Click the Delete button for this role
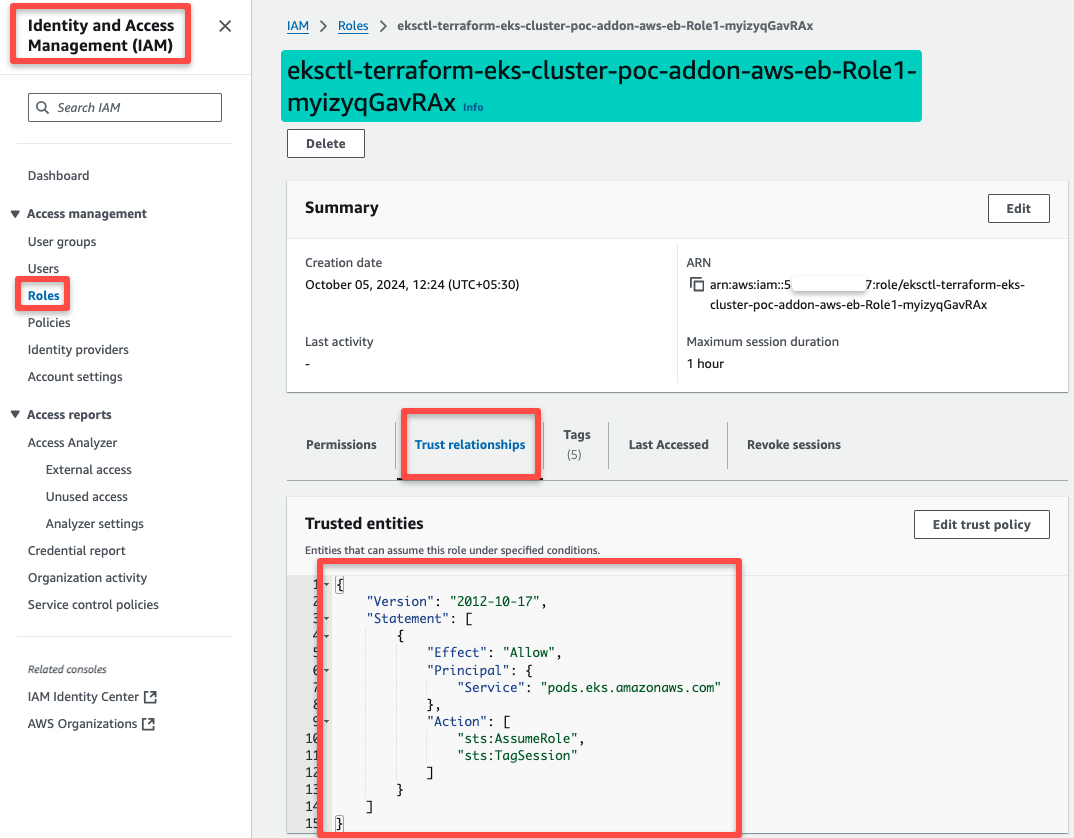The width and height of the screenshot is (1074, 838). (x=325, y=143)
